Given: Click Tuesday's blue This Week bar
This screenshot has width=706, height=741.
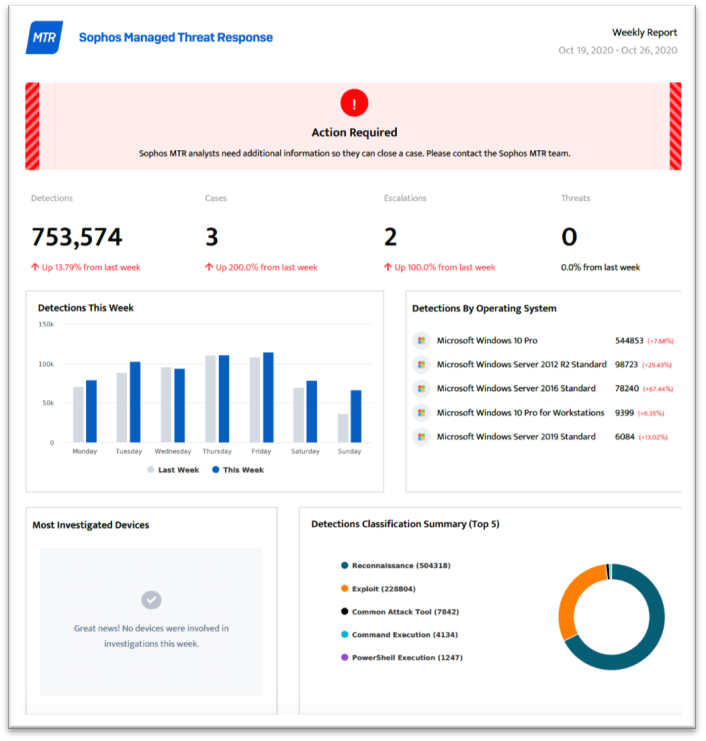Looking at the screenshot, I should pos(135,402).
